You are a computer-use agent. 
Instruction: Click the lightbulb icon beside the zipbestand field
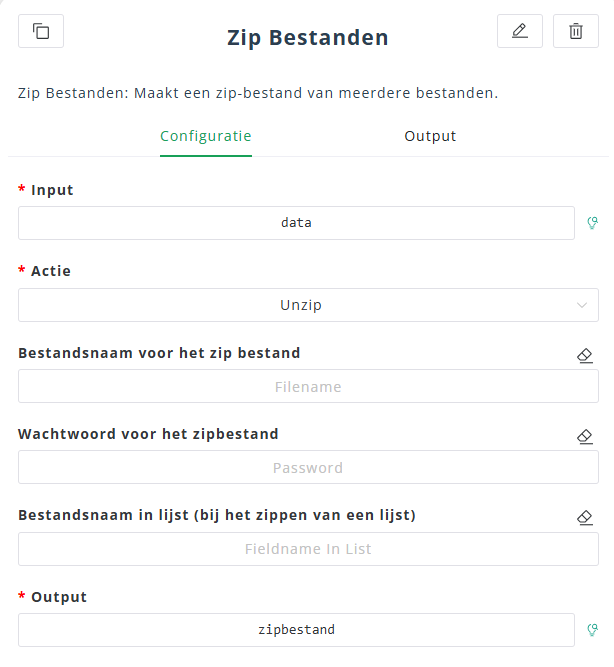click(x=592, y=630)
